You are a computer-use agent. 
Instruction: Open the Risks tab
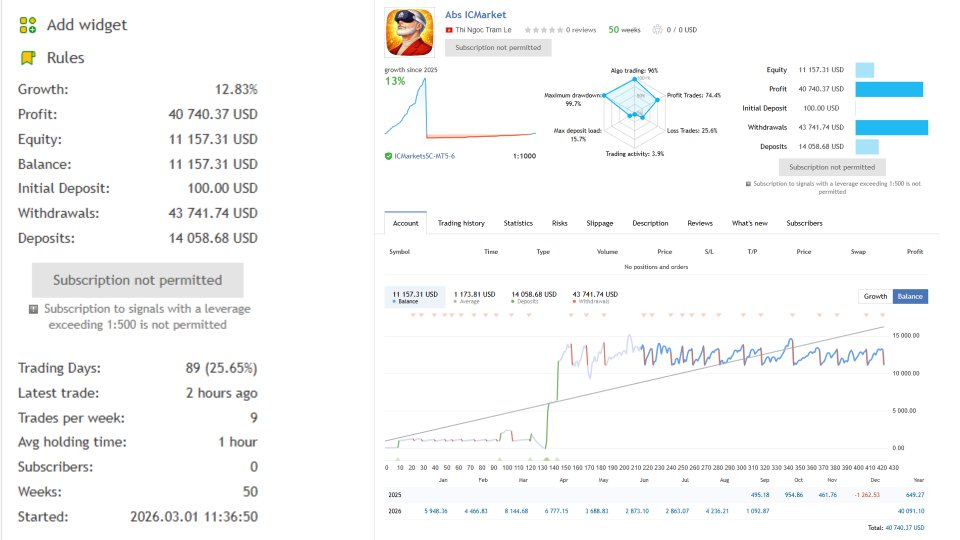[x=560, y=223]
